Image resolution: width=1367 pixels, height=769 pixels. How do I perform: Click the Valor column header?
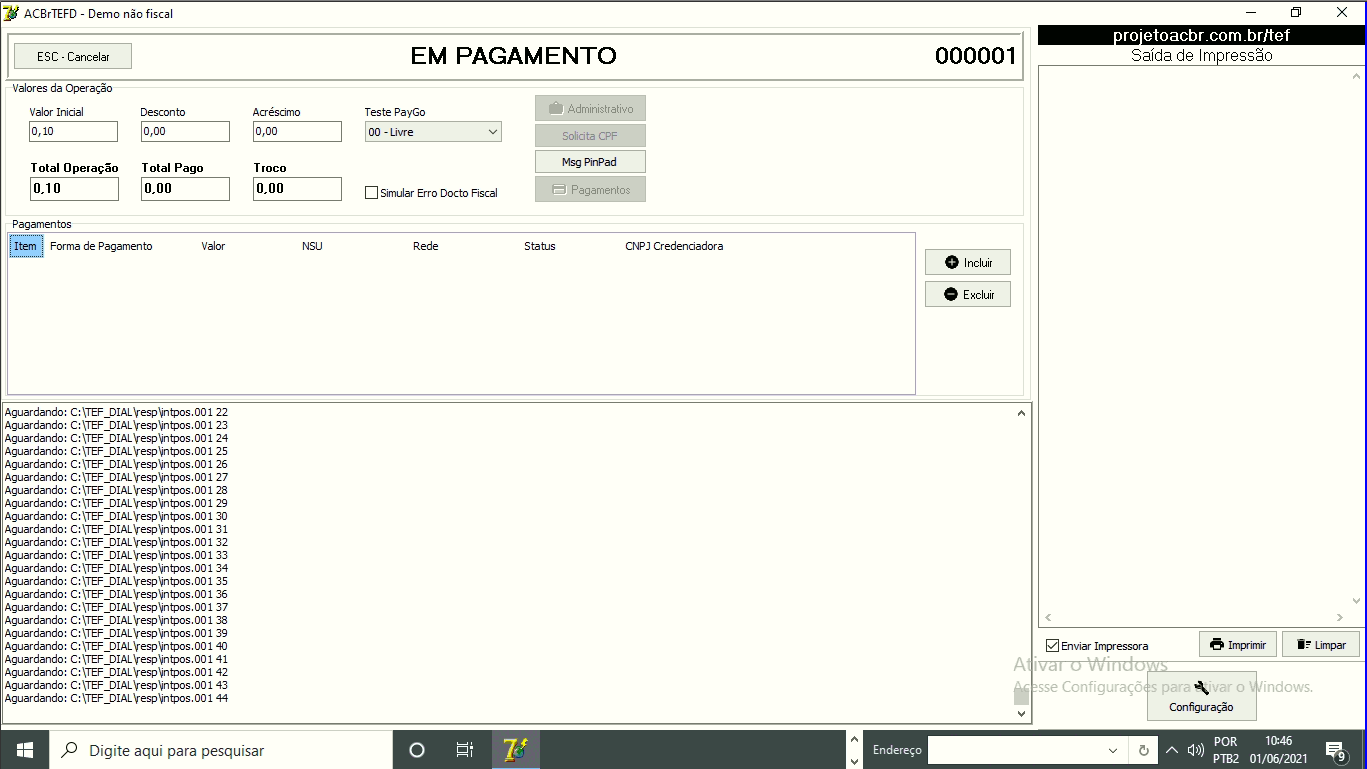click(x=213, y=246)
